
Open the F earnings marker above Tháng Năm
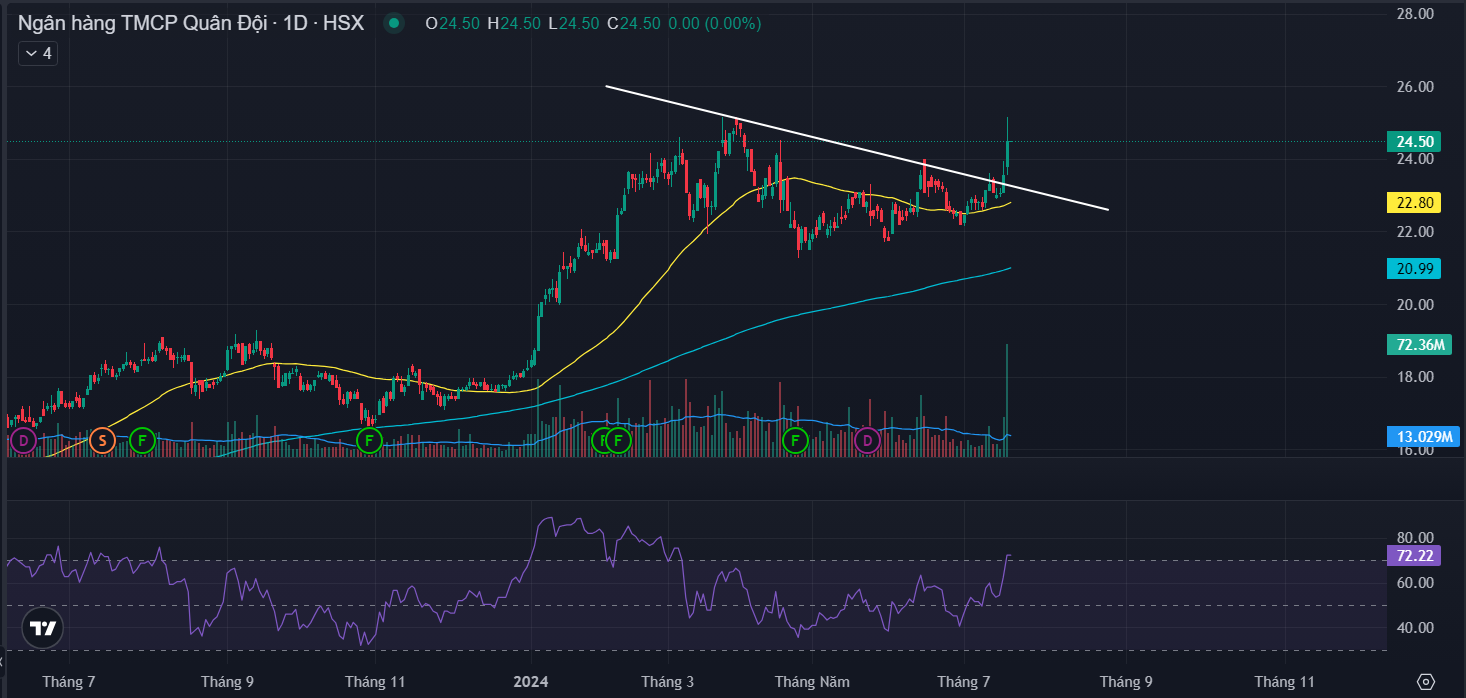point(796,439)
